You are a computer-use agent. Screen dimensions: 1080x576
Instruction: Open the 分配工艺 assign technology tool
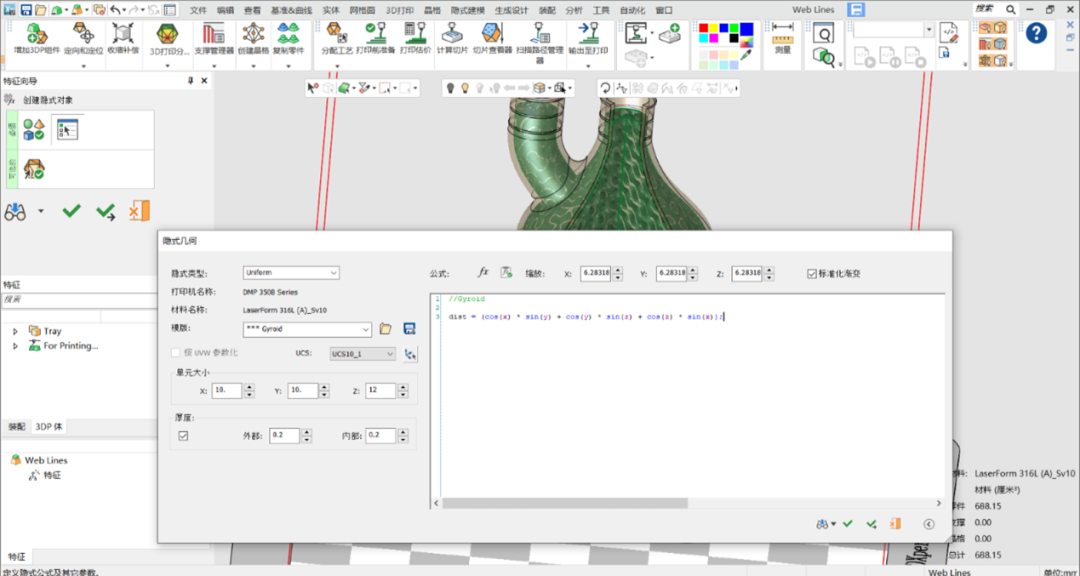[337, 33]
